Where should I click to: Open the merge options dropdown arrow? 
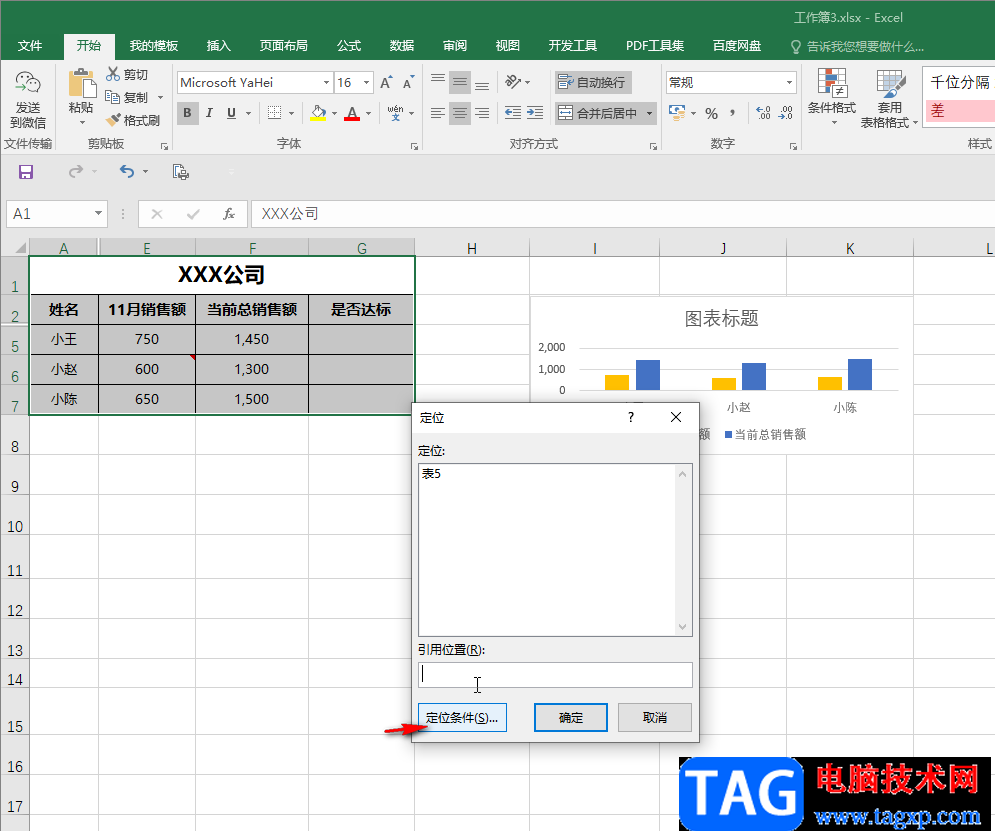[x=649, y=114]
